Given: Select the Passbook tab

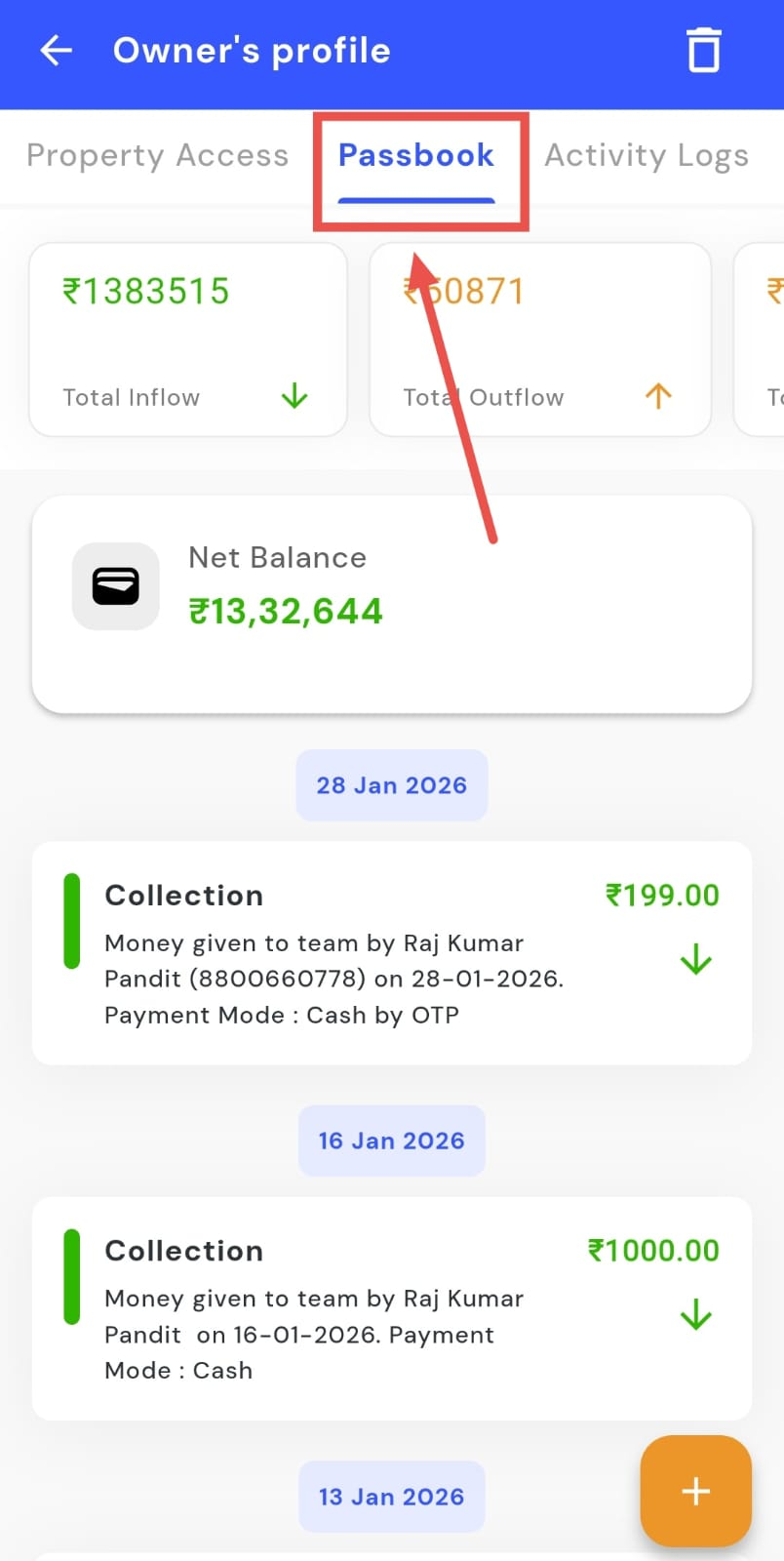Looking at the screenshot, I should (x=416, y=156).
